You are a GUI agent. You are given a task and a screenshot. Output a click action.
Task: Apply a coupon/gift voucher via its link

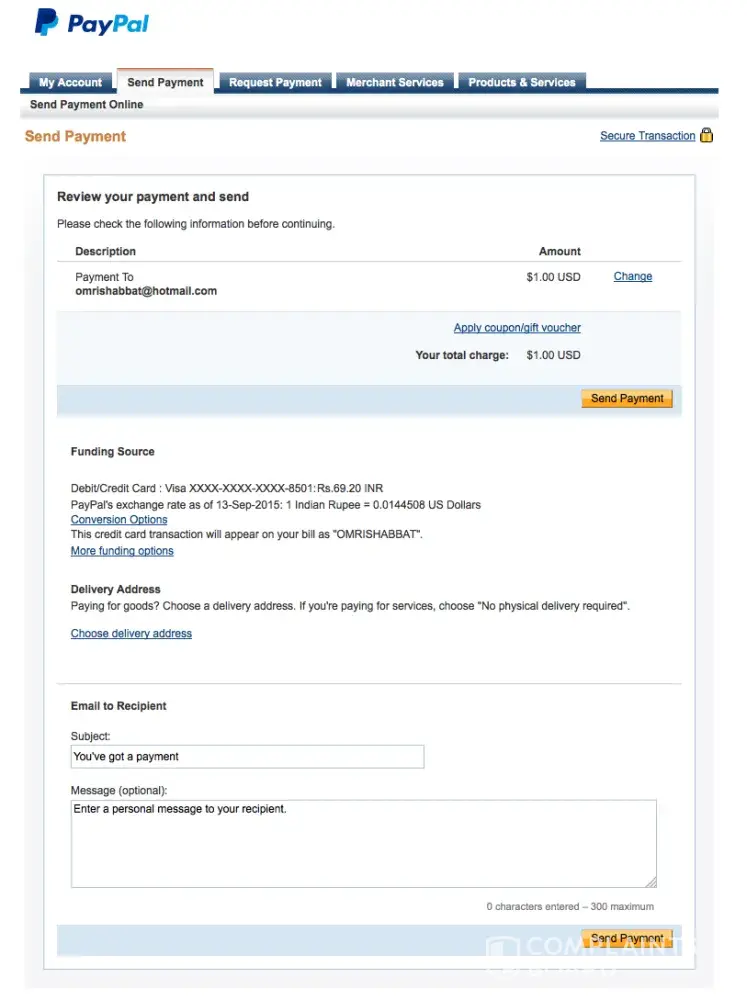[x=517, y=328]
